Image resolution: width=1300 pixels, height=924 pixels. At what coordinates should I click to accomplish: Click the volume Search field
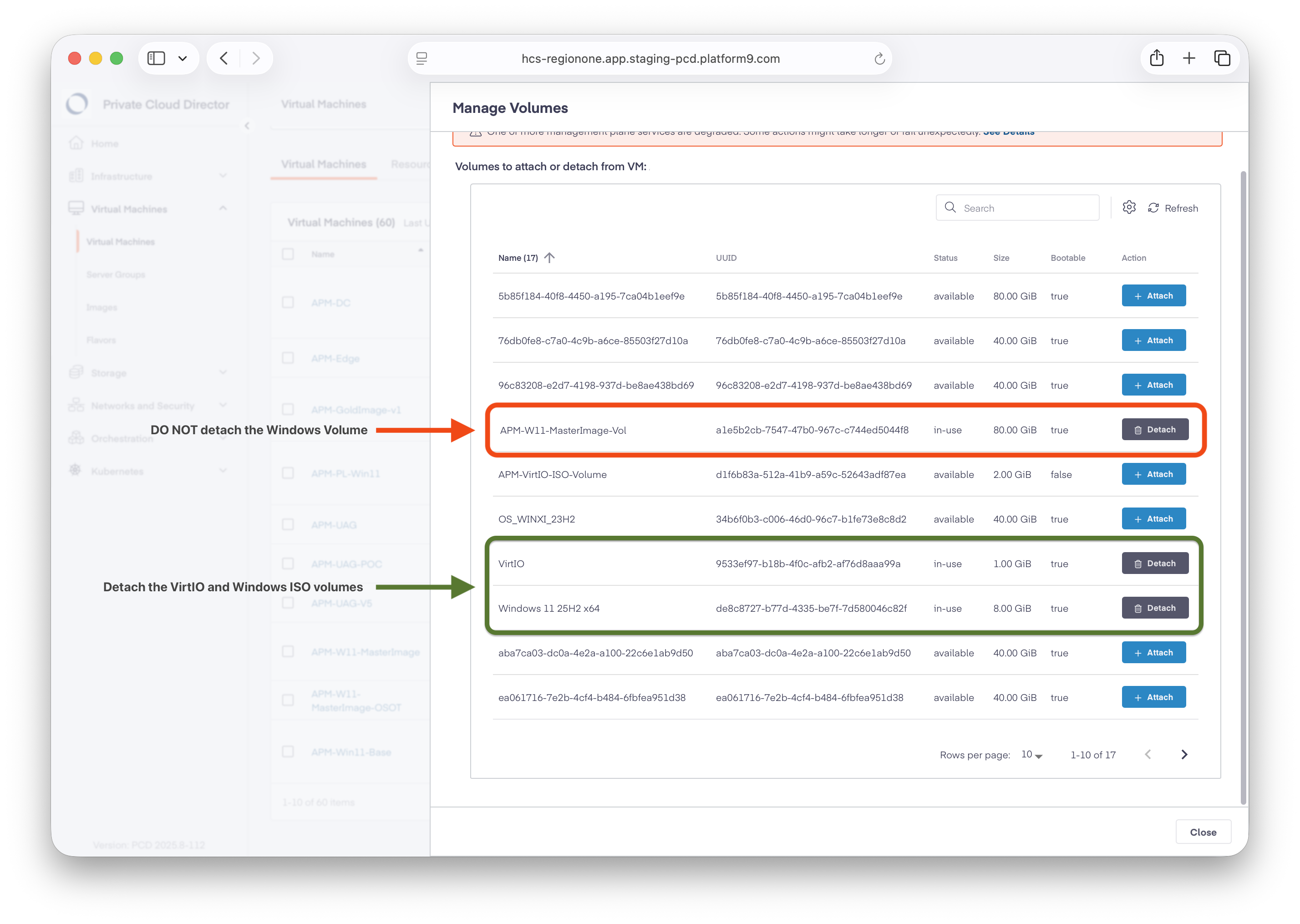(1017, 208)
